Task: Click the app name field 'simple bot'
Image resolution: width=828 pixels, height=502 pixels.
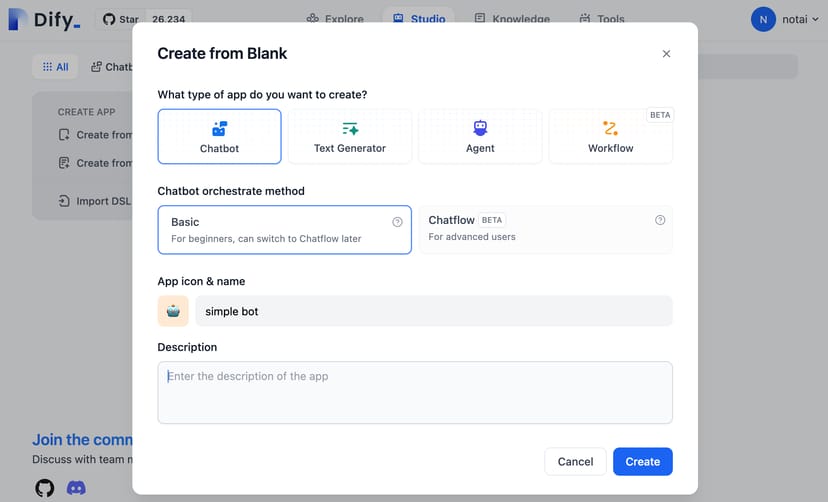Action: click(x=433, y=311)
